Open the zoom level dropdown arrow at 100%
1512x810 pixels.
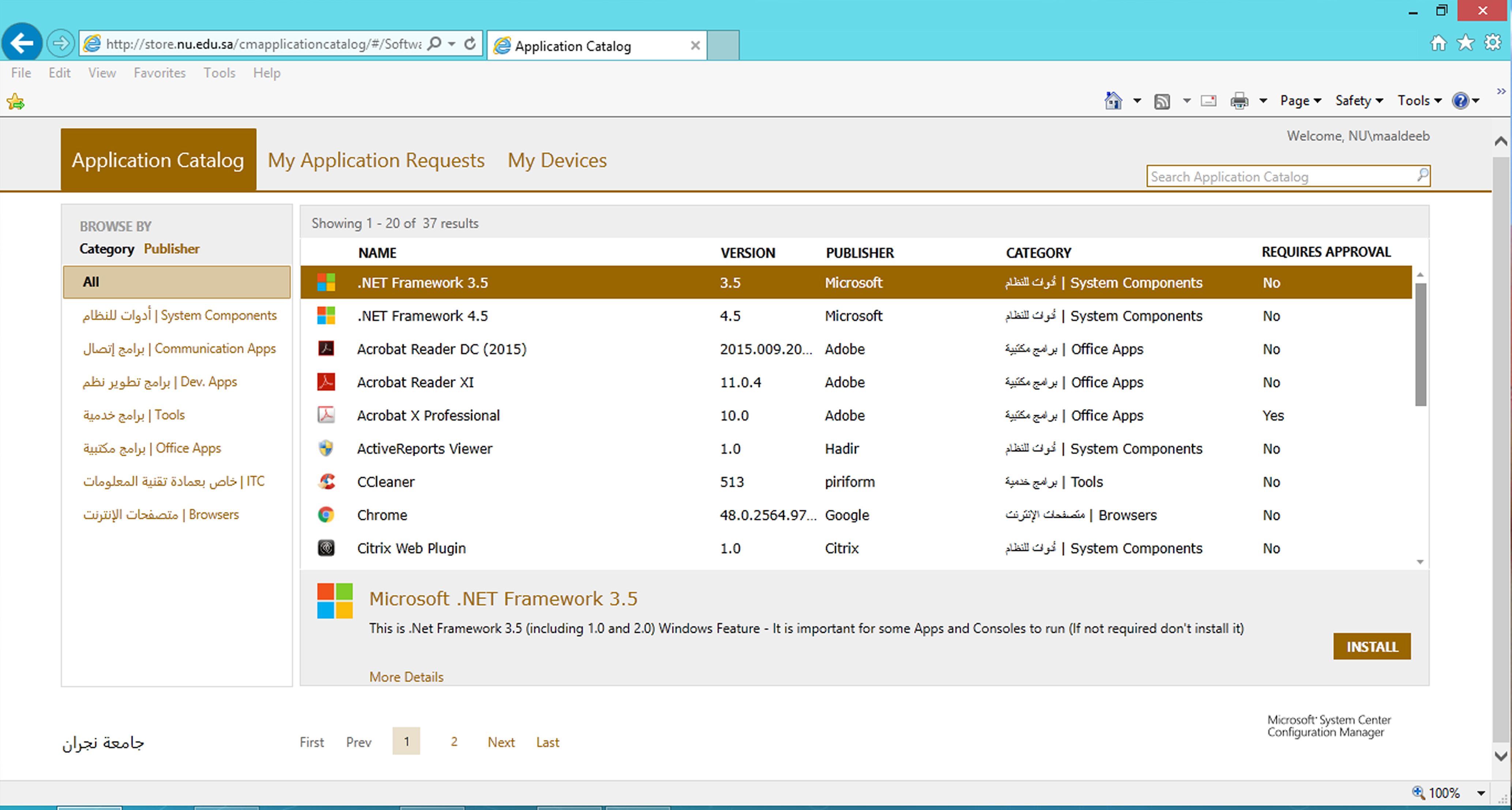1481,793
